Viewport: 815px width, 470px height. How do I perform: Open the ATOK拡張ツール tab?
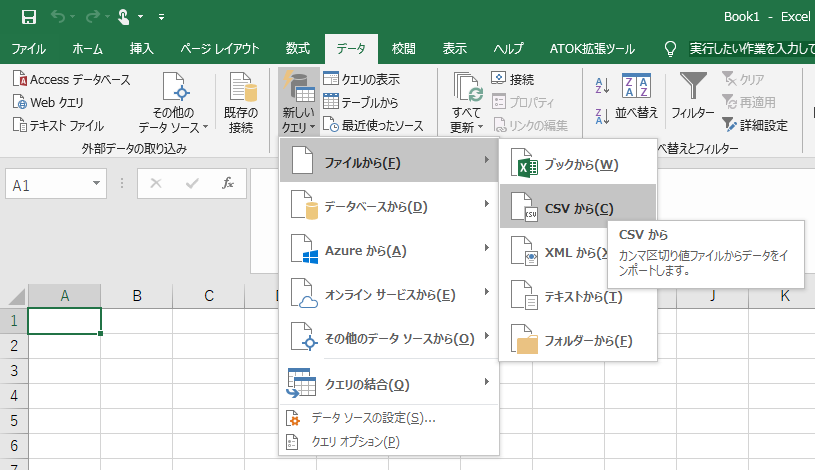point(592,49)
